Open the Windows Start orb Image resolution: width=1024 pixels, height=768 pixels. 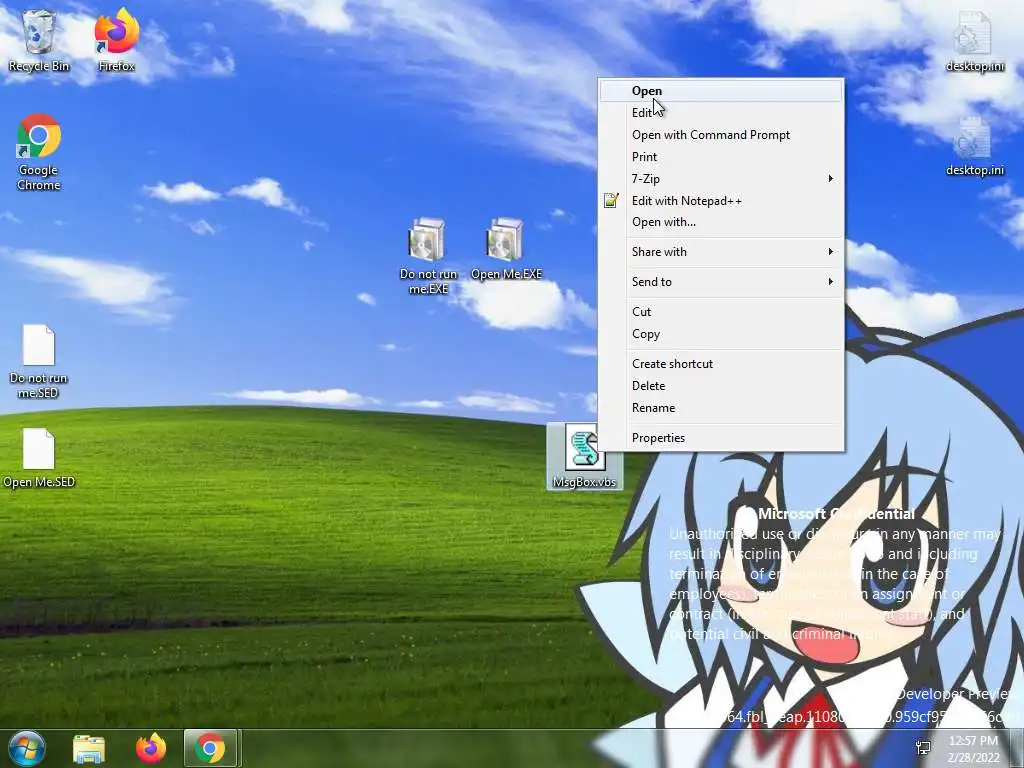coord(26,748)
